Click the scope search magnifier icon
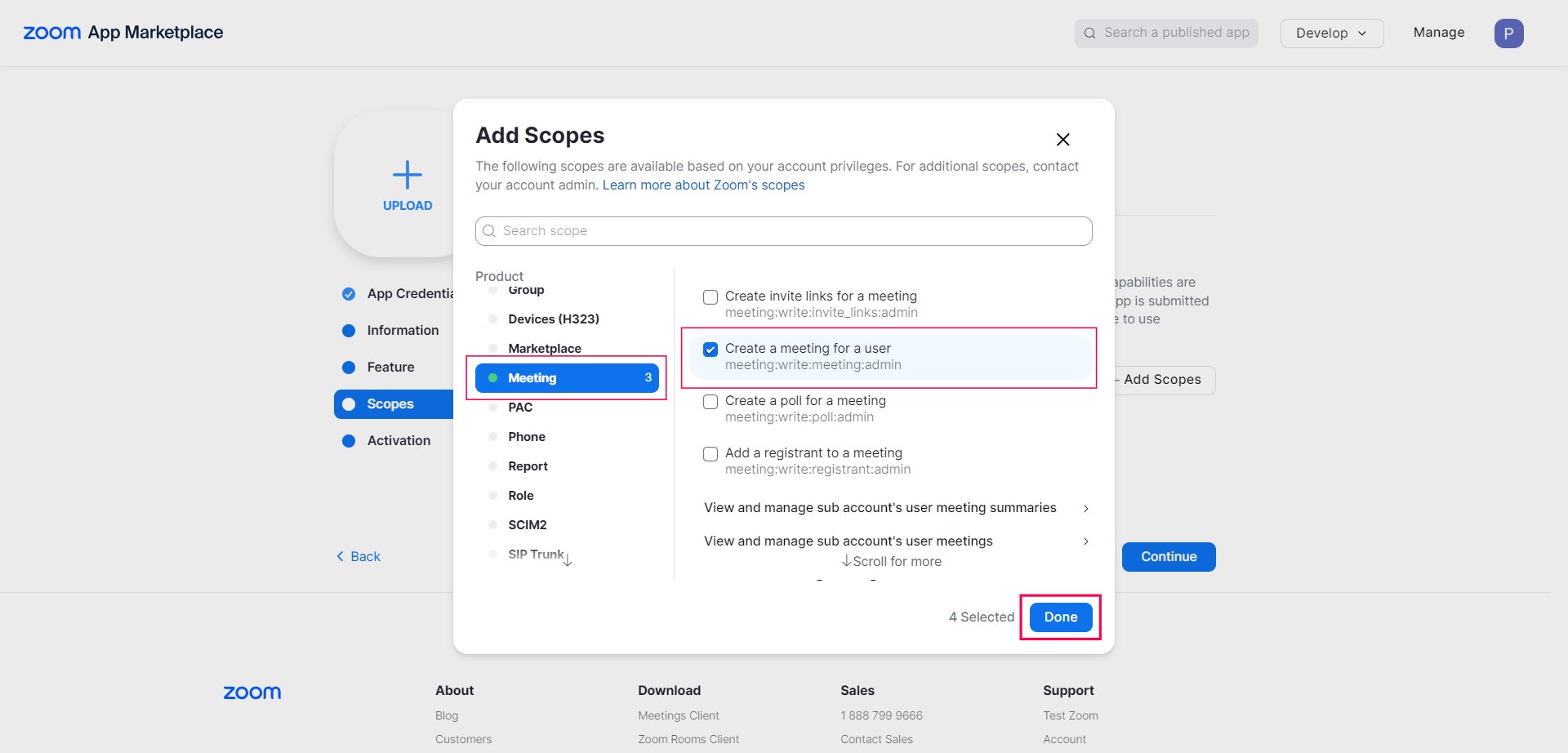This screenshot has width=1568, height=753. (489, 231)
